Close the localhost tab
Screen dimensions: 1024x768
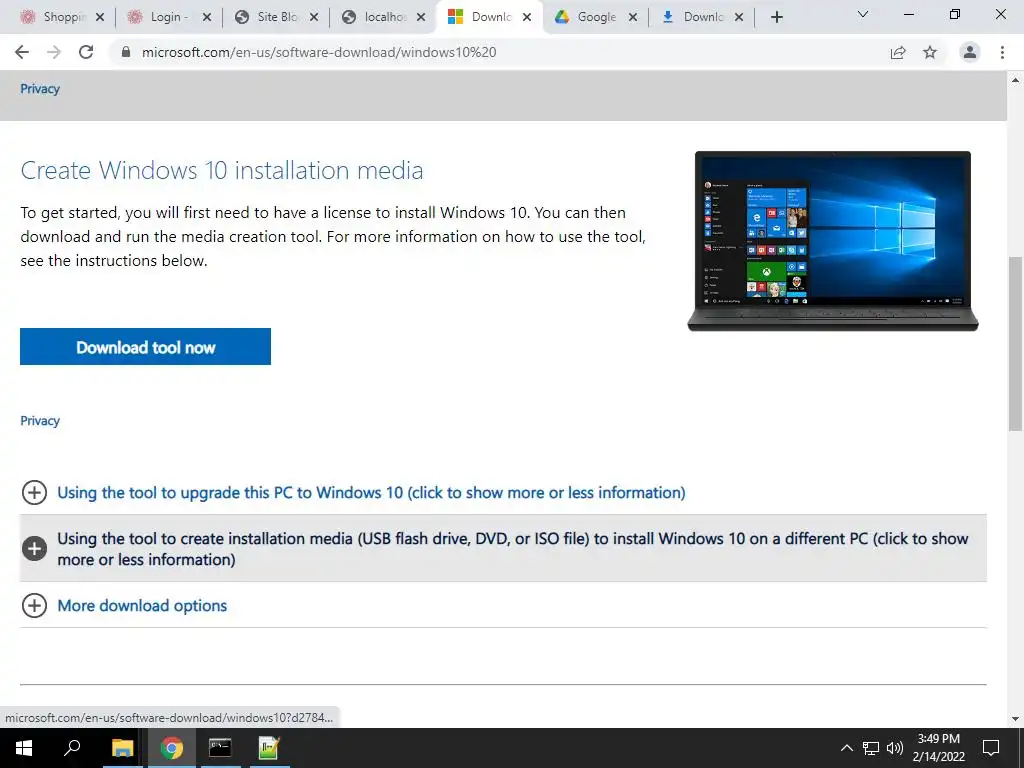pos(421,18)
